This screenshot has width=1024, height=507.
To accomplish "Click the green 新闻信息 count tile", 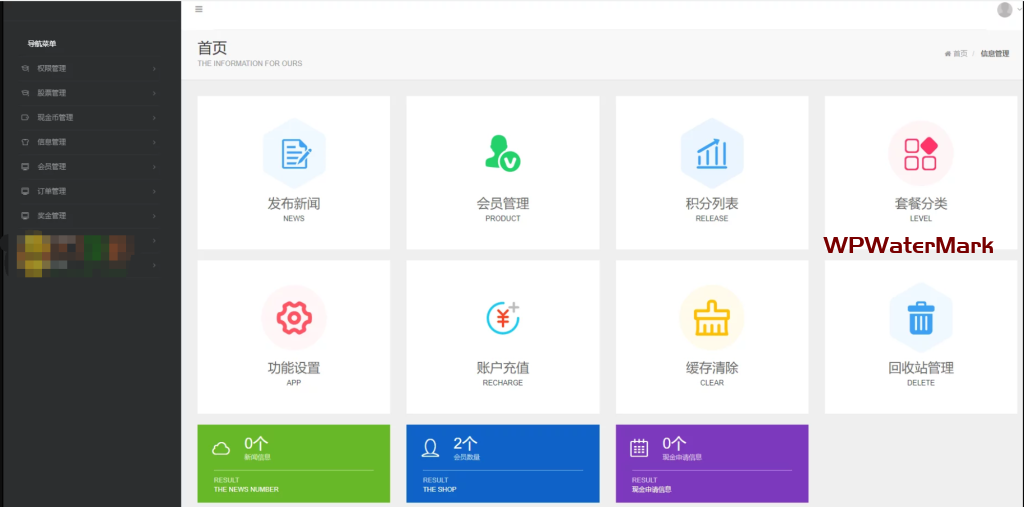I will coord(294,463).
